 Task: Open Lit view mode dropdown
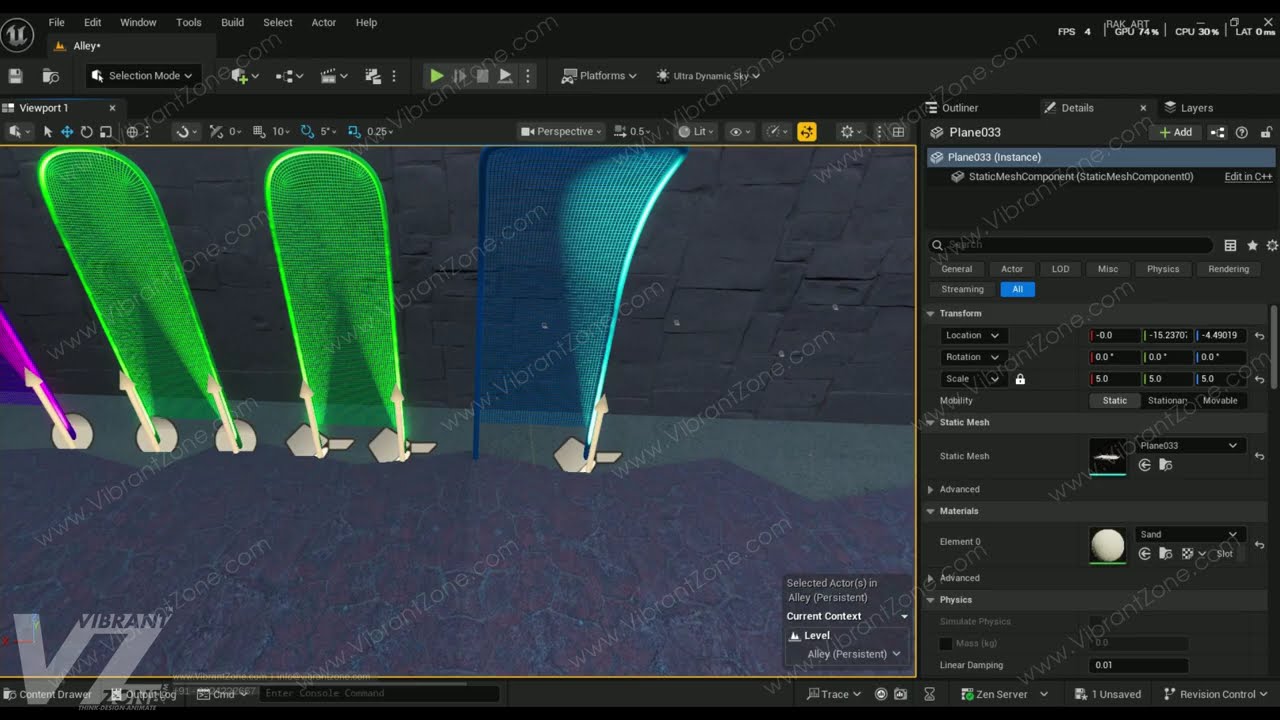point(697,132)
